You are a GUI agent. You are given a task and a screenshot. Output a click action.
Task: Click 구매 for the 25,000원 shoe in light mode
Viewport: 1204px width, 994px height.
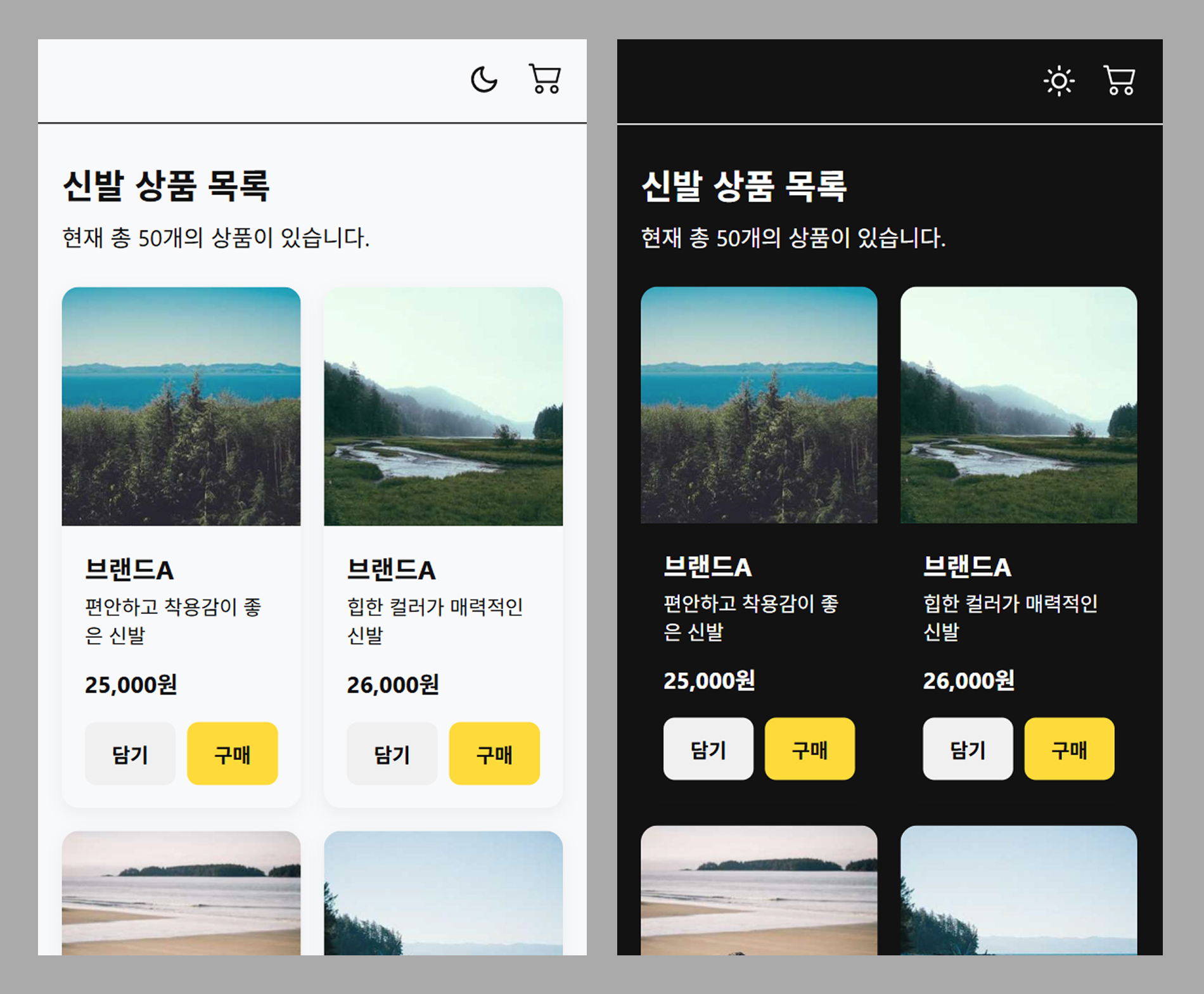pos(232,754)
